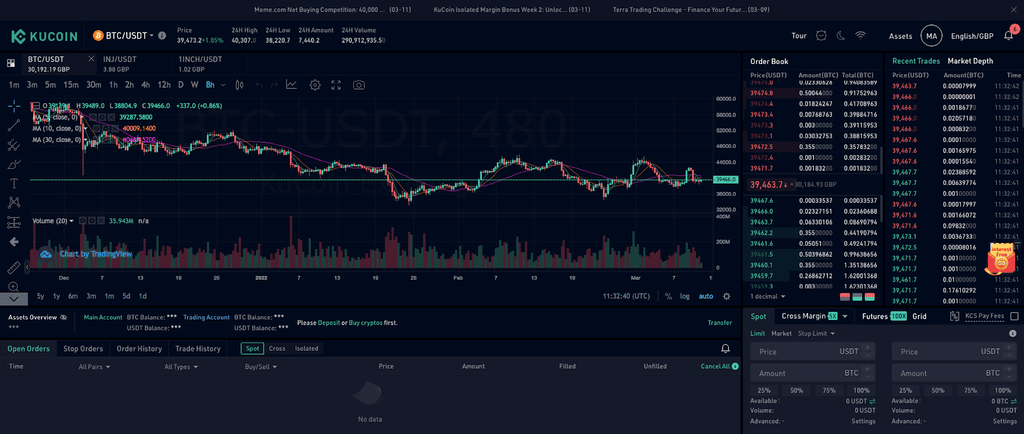The width and height of the screenshot is (1024, 434).
Task: Close the BTC/USDT chart tab
Action: (91, 59)
